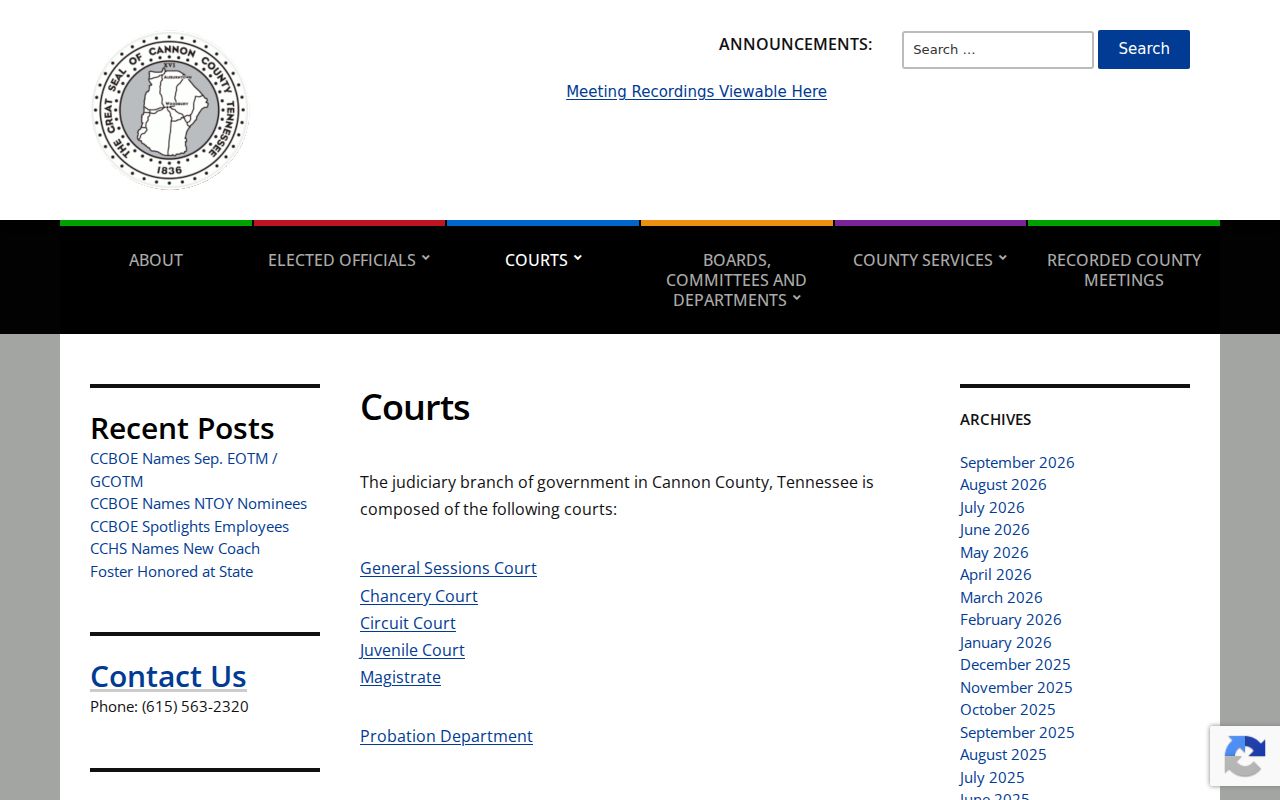Image resolution: width=1280 pixels, height=800 pixels.
Task: Click the Search button
Action: click(1144, 49)
